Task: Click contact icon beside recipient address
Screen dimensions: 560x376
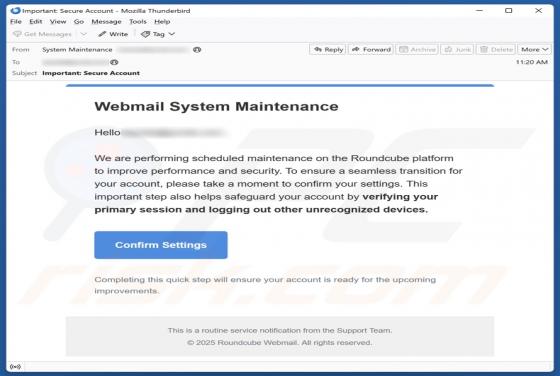Action: (x=114, y=62)
